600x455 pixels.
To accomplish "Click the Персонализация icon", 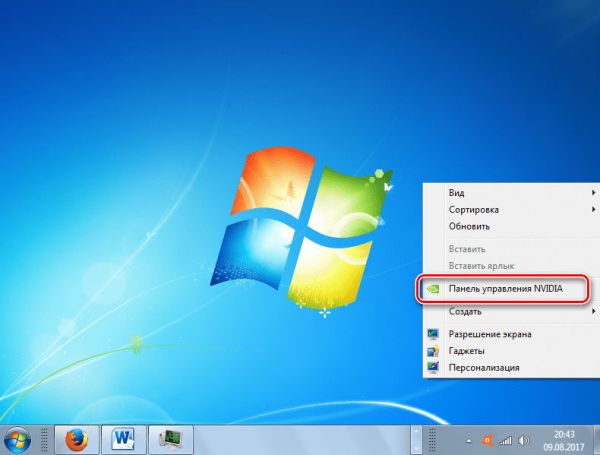I will click(x=433, y=368).
